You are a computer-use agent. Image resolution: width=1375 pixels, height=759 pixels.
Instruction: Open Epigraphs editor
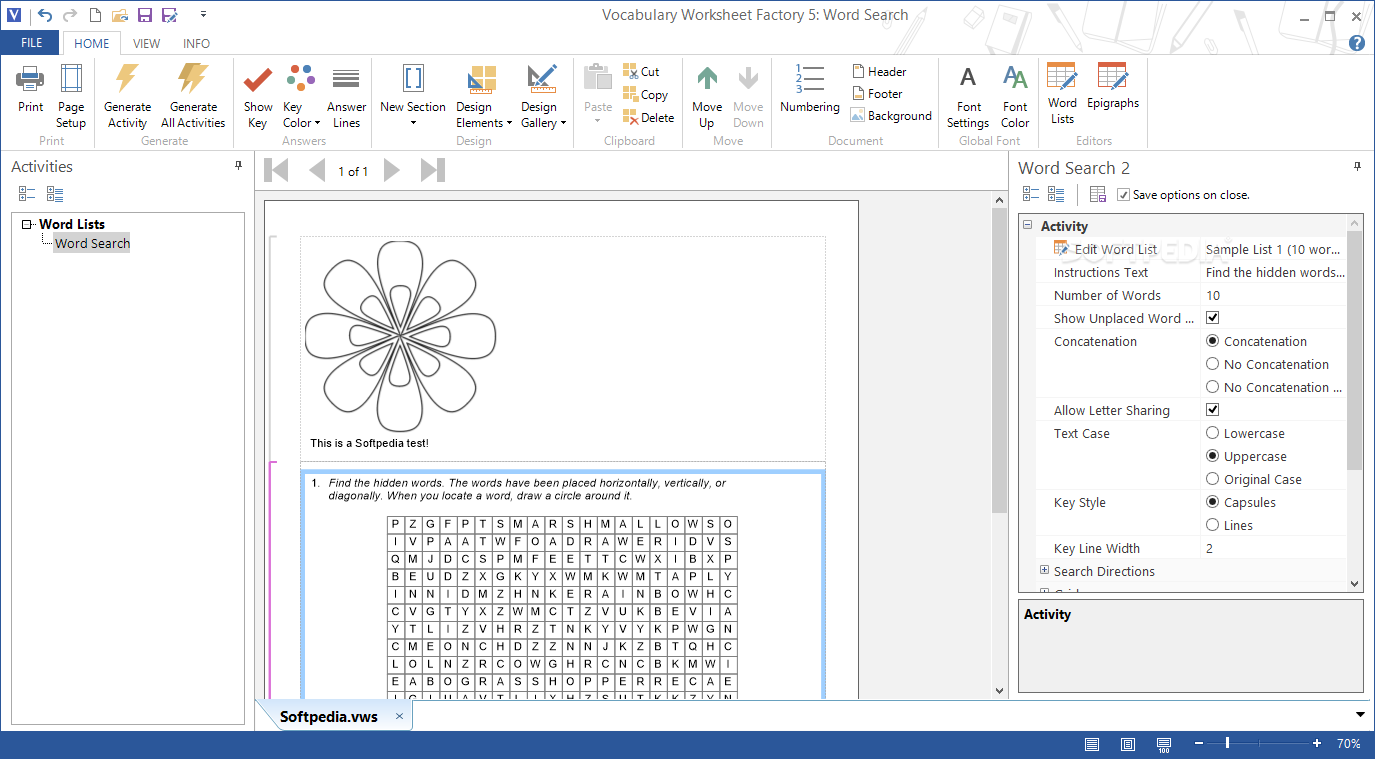click(1113, 85)
